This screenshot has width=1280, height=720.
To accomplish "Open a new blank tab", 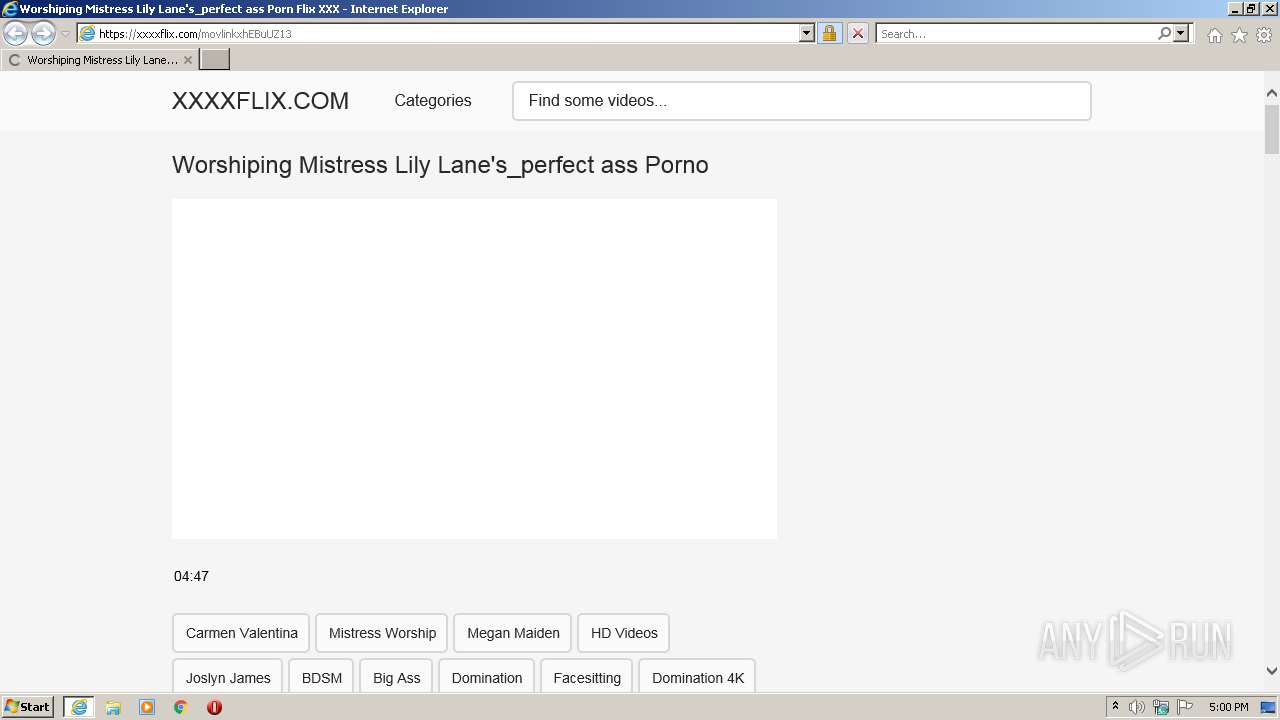I will click(215, 60).
